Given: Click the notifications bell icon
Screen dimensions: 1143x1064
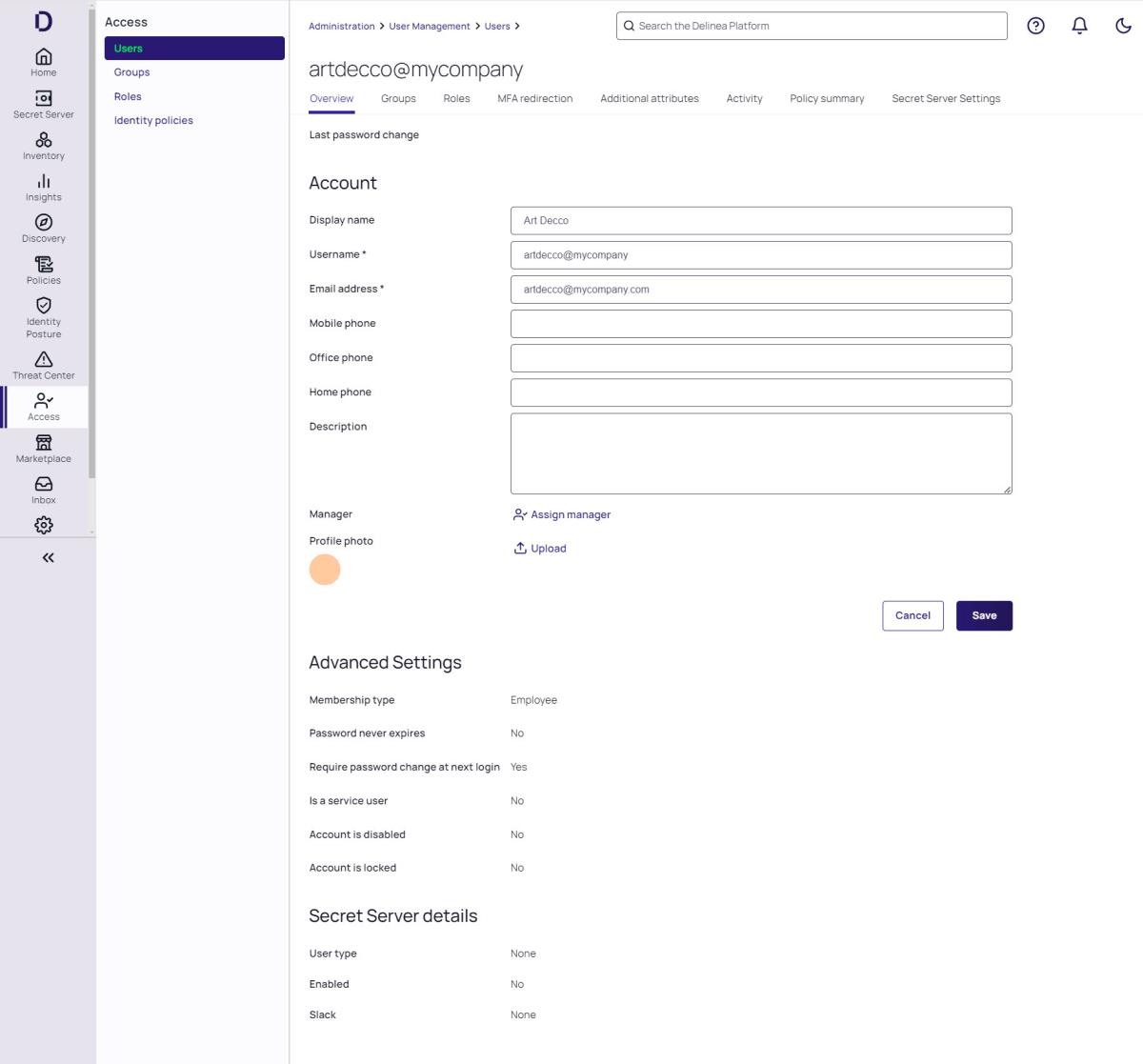Looking at the screenshot, I should click(1079, 26).
